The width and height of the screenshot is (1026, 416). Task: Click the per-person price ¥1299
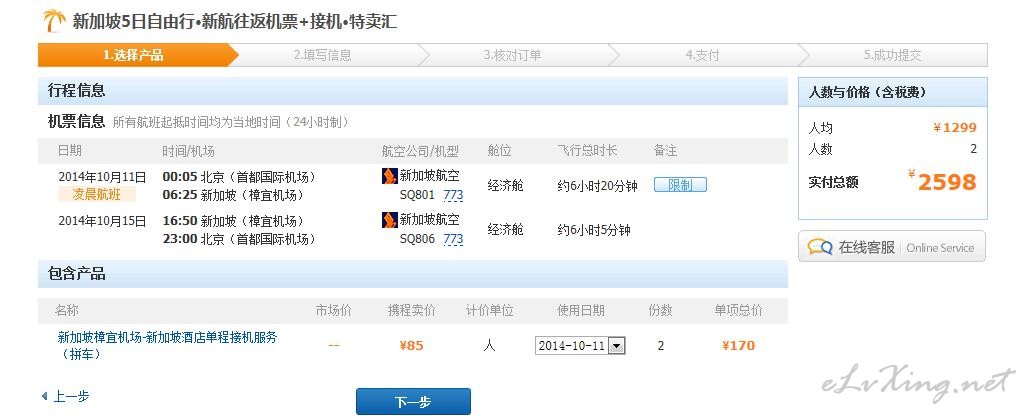(955, 128)
